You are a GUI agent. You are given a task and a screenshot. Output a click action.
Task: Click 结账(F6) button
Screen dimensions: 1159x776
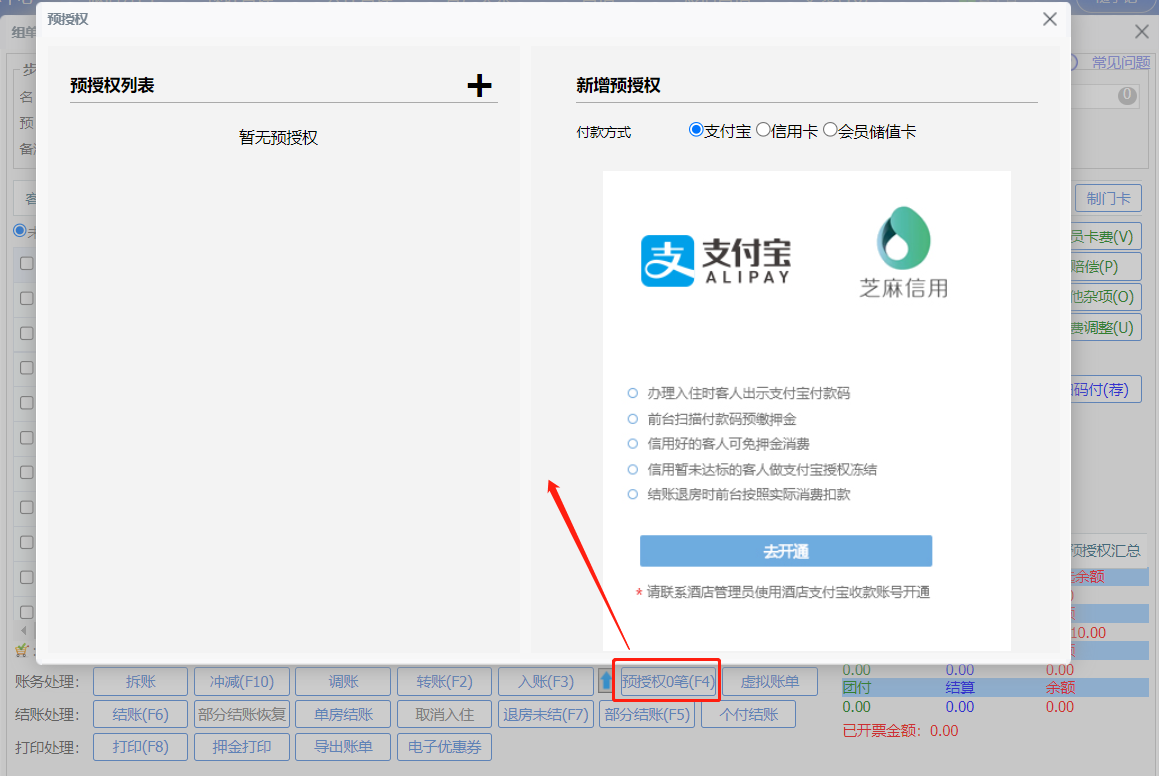[x=140, y=715]
